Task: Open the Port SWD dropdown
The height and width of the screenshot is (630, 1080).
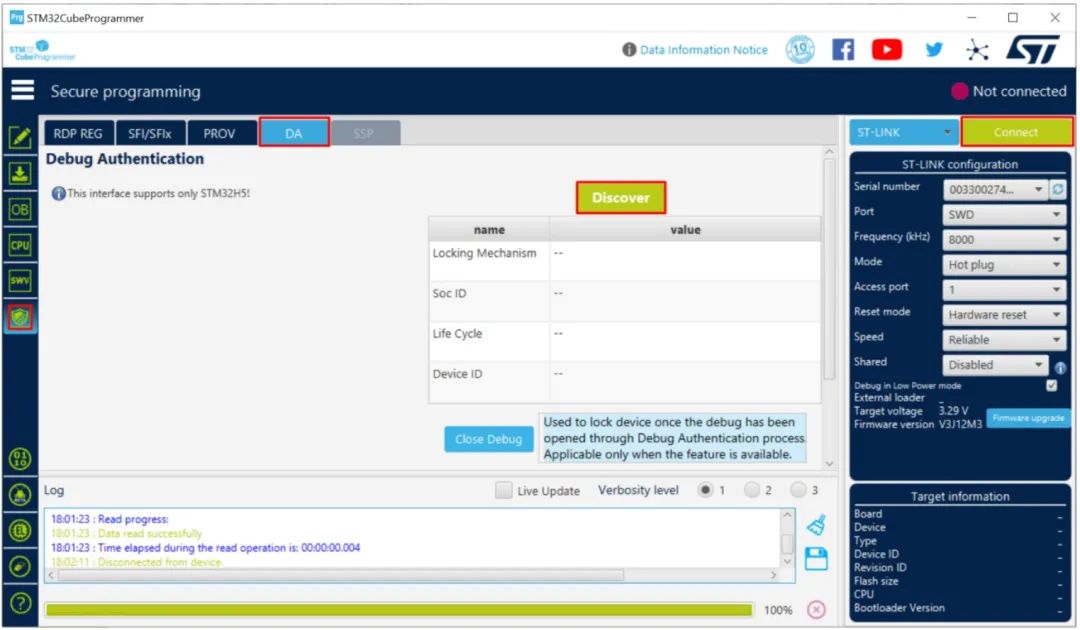Action: (1004, 215)
